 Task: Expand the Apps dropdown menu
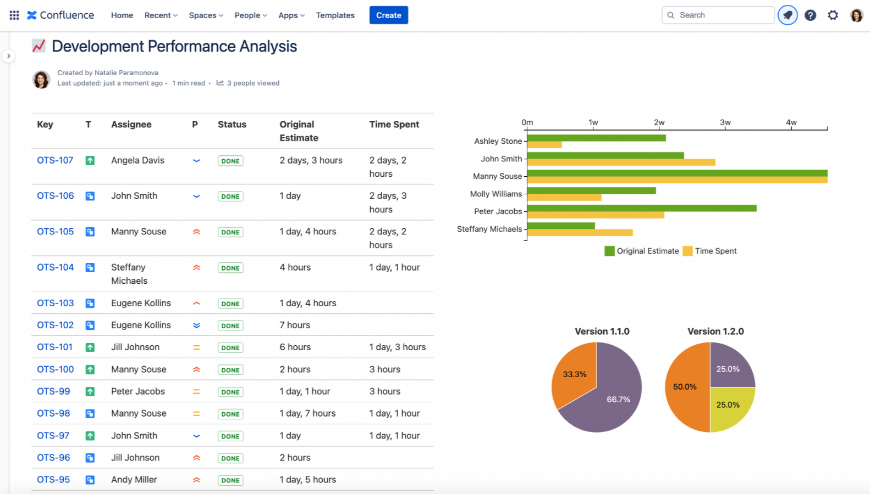click(291, 15)
